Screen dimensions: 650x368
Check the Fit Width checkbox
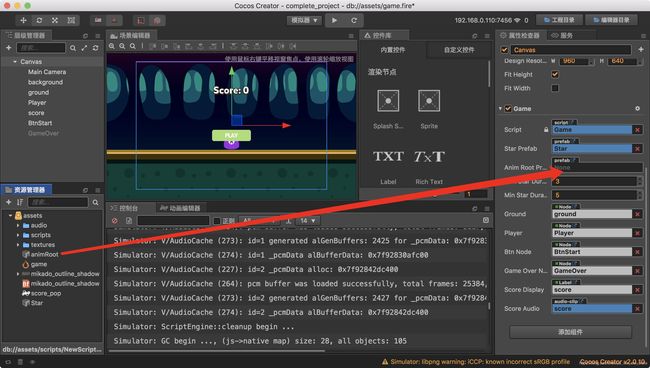pos(555,88)
